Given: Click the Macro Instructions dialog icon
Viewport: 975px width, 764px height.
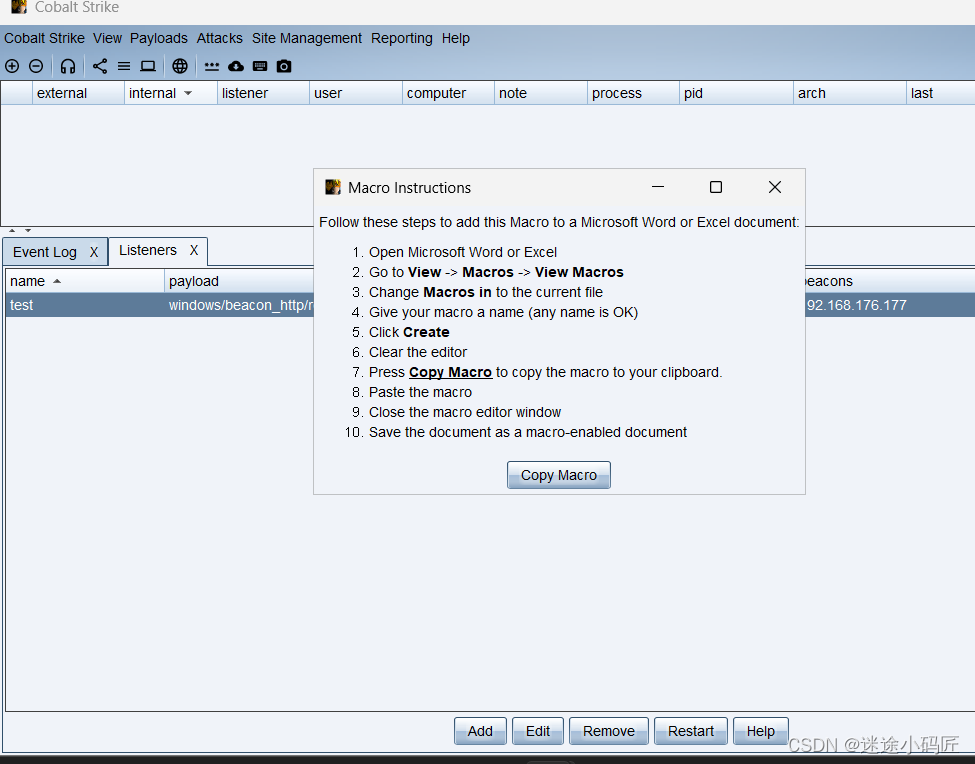Looking at the screenshot, I should coord(333,187).
